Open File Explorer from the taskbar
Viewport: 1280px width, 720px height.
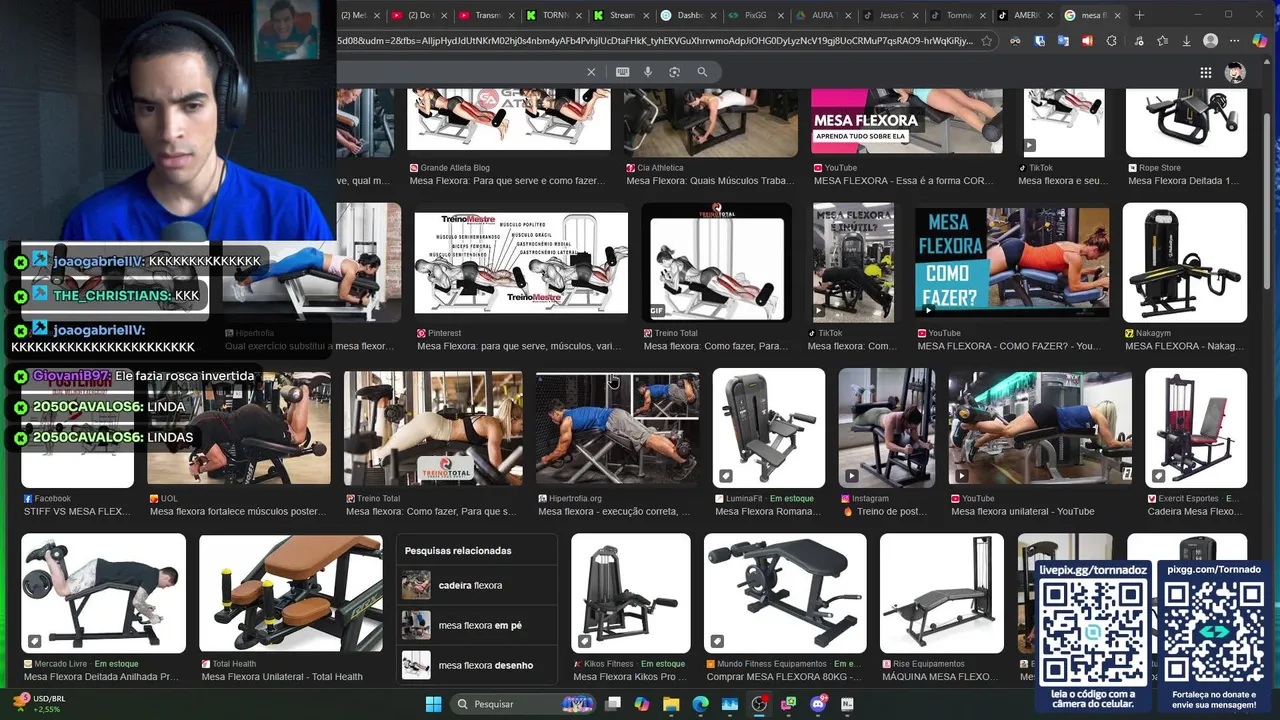click(671, 704)
